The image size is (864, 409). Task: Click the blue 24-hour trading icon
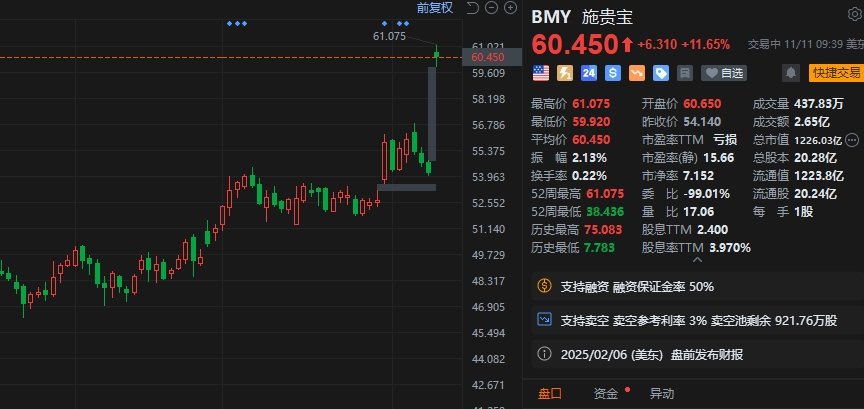588,73
